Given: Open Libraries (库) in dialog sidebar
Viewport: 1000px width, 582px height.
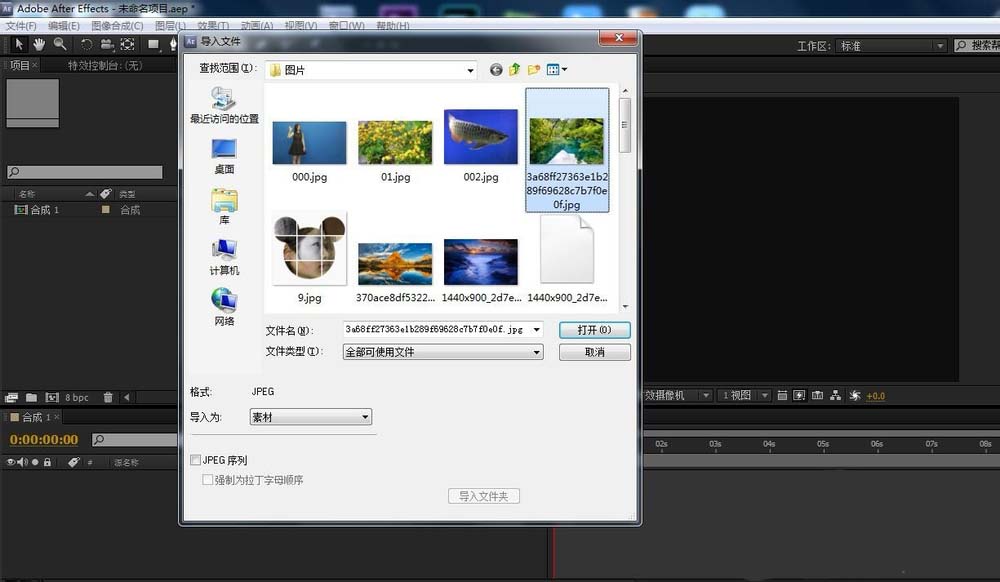Looking at the screenshot, I should click(224, 207).
